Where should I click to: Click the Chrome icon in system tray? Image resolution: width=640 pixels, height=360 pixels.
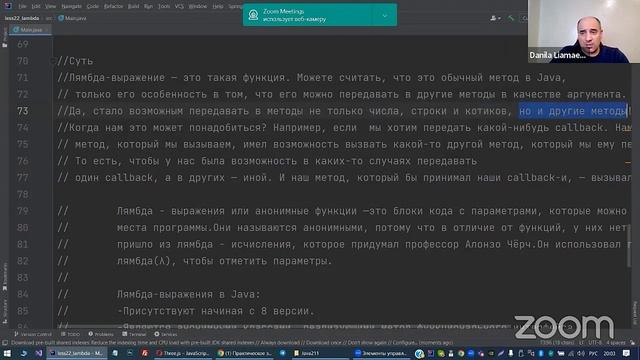click(461, 353)
